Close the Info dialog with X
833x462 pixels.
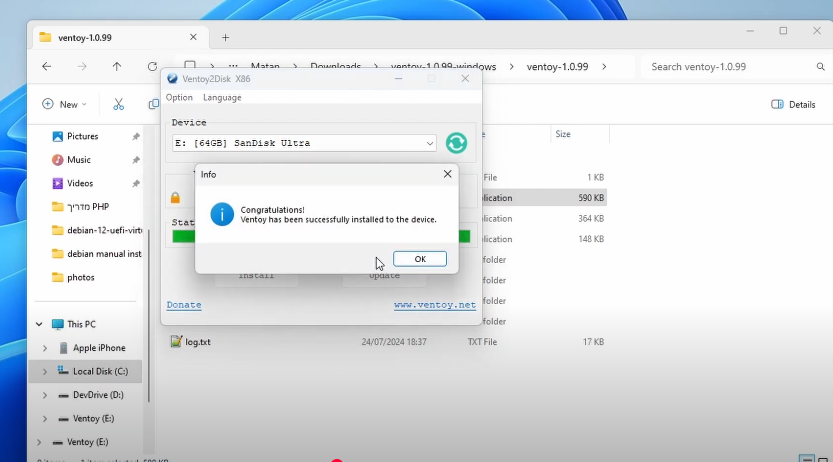(x=447, y=174)
